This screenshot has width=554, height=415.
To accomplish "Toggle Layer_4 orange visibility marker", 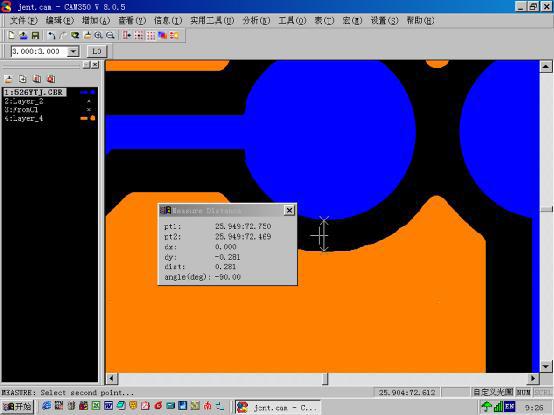I will pos(88,118).
